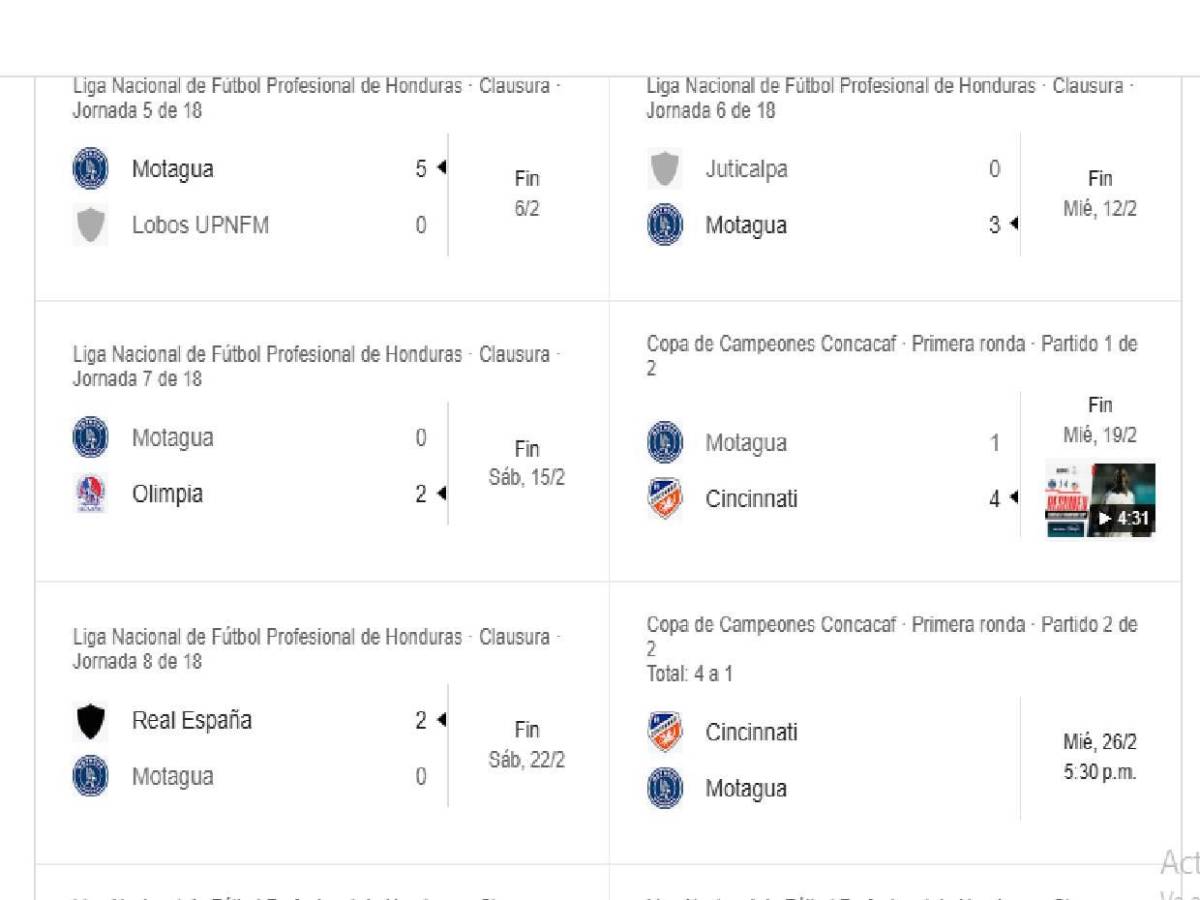1200x900 pixels.
Task: Click the Motagua crest in Jornada 5
Action: point(90,169)
